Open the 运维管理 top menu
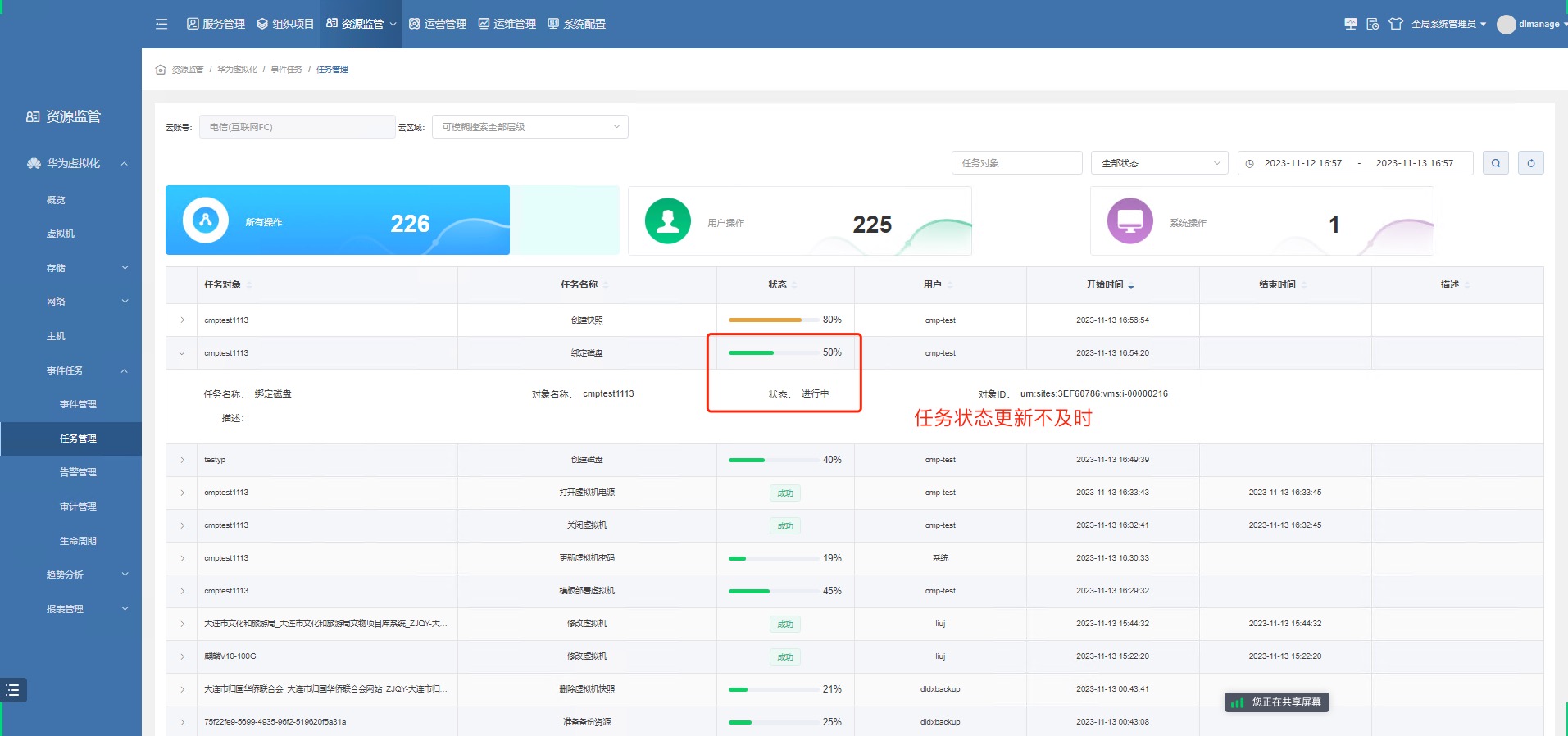Viewport: 1568px width, 736px height. point(507,24)
